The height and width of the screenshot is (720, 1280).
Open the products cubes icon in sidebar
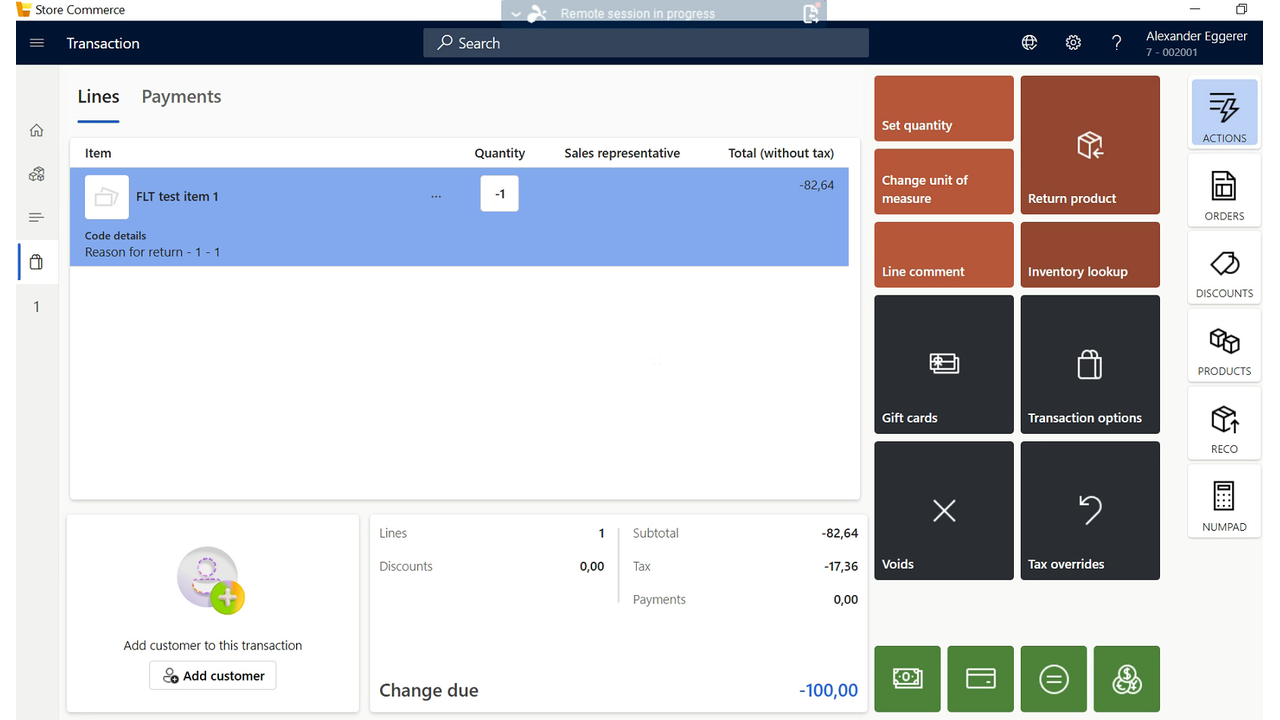click(x=37, y=174)
